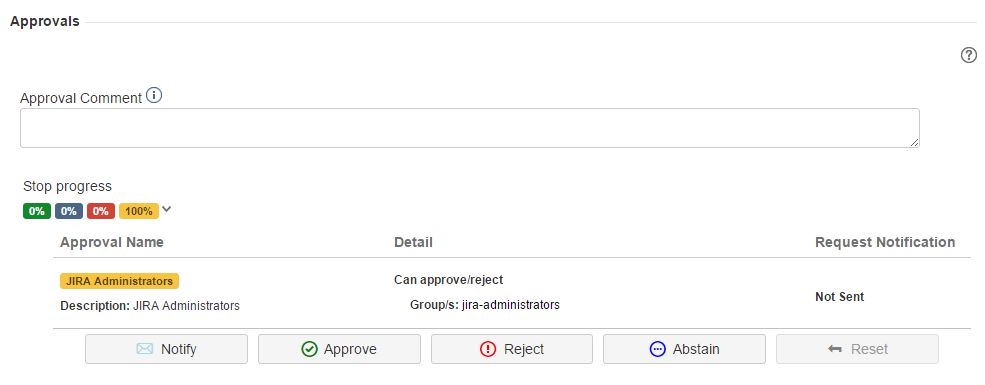Viewport: 985px width, 385px height.
Task: Click the blue ellipsis Abstain icon
Action: [x=657, y=349]
